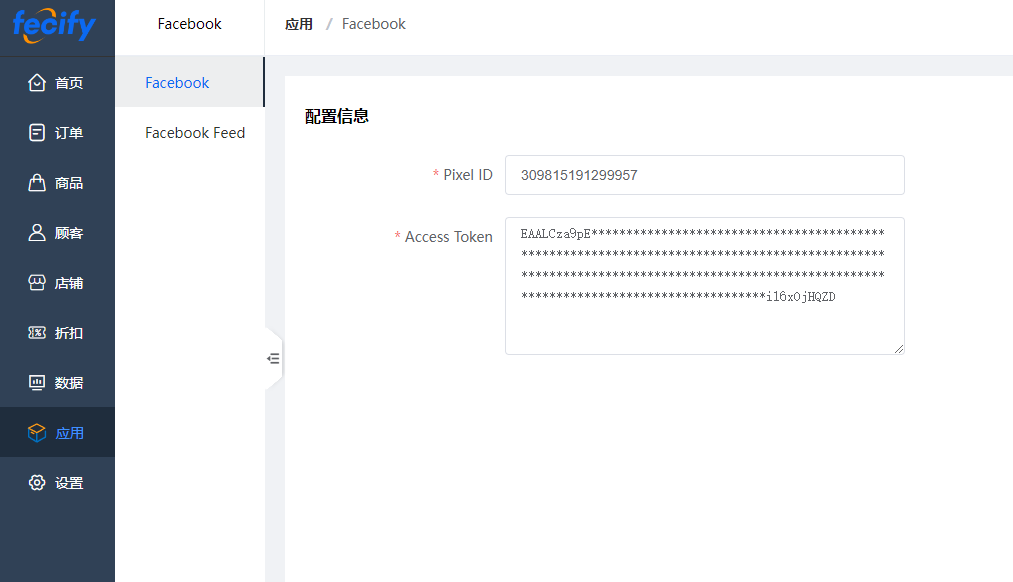Click the 配置信息 section heading
This screenshot has height=582, width=1013.
[337, 116]
